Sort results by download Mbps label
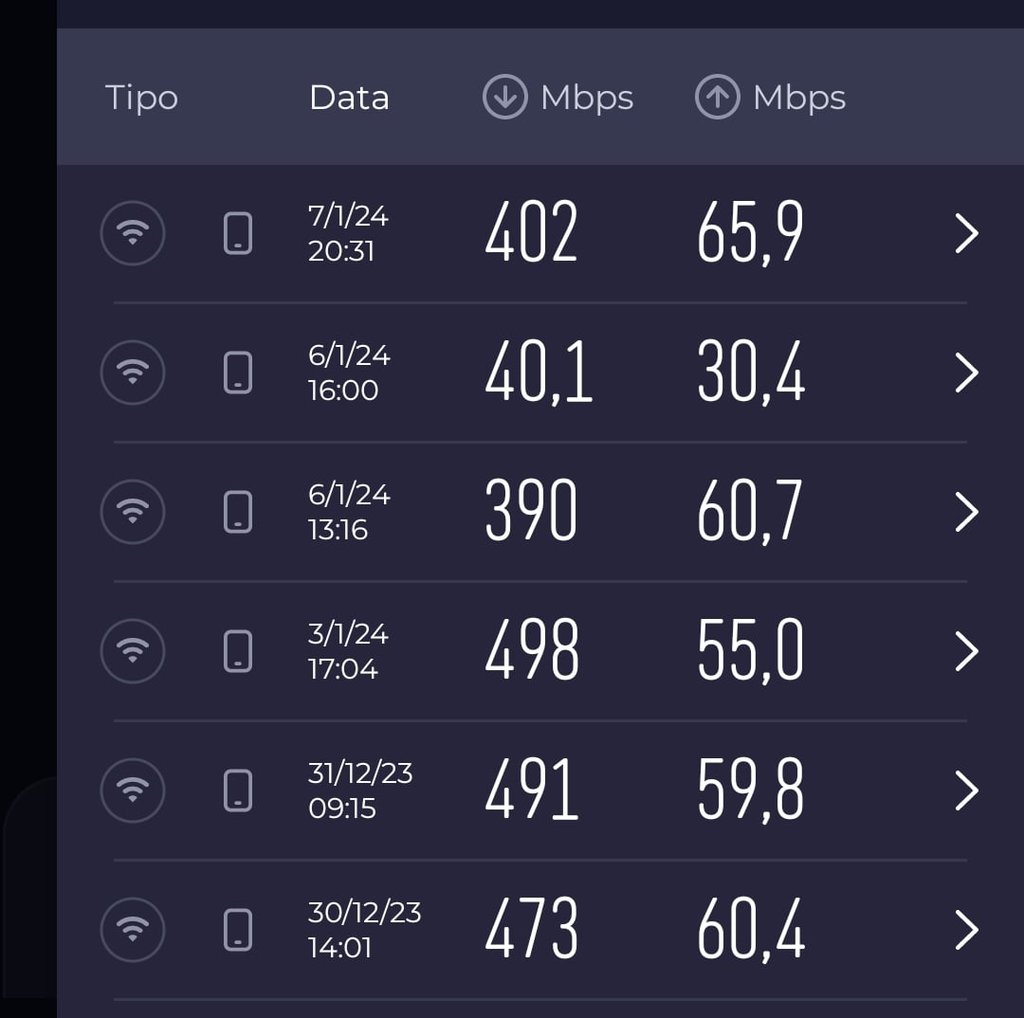Viewport: 1024px width, 1018px height. pyautogui.click(x=587, y=99)
